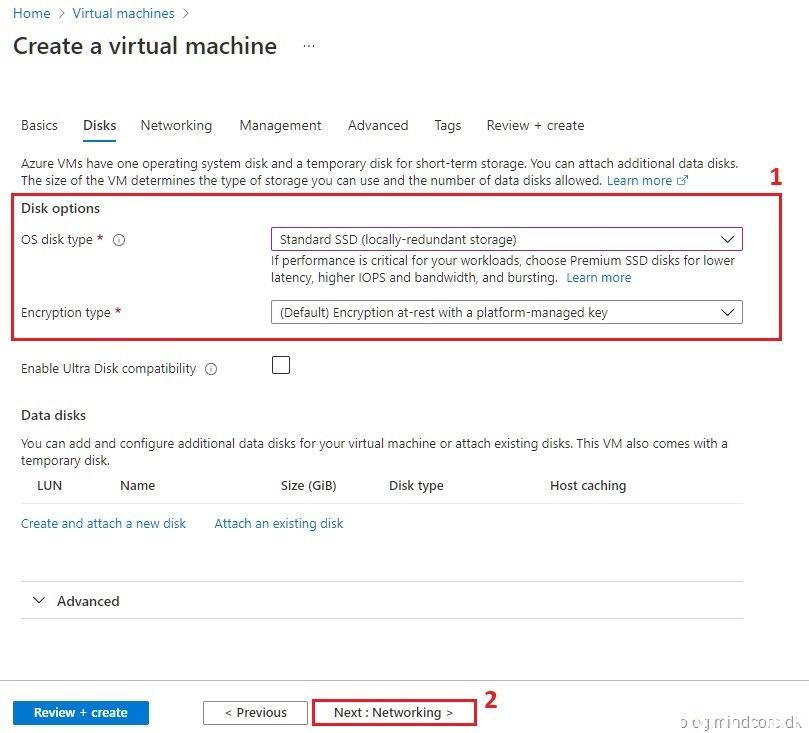Click the info icon next to Ultra Disk compatibility
This screenshot has width=809, height=733.
pyautogui.click(x=211, y=369)
